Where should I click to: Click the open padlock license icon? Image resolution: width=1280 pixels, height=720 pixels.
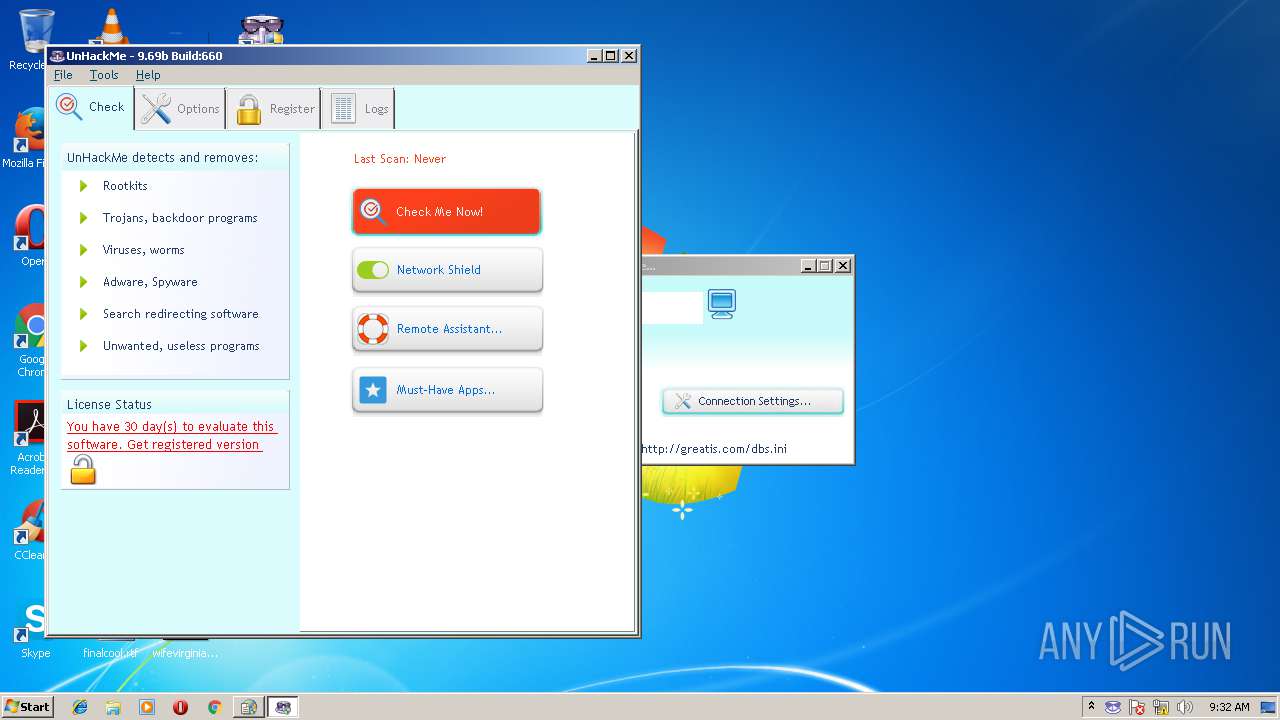pos(83,470)
